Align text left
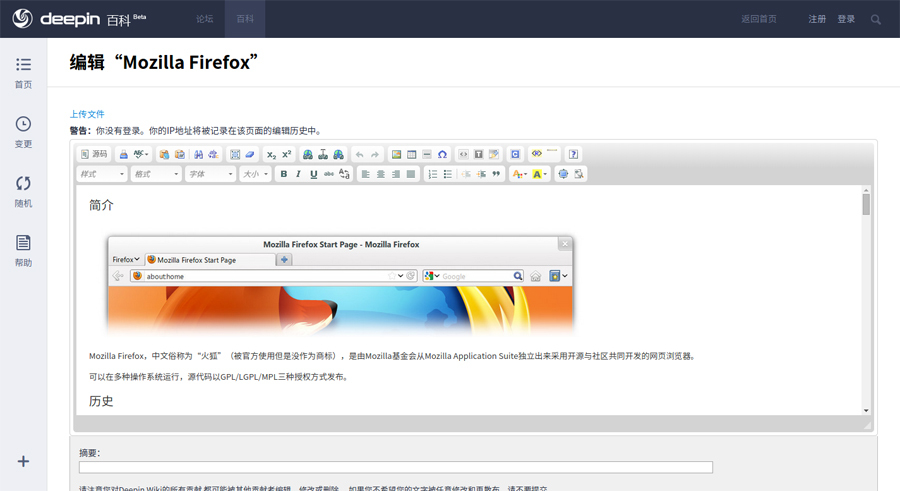900x491 pixels. [x=366, y=174]
